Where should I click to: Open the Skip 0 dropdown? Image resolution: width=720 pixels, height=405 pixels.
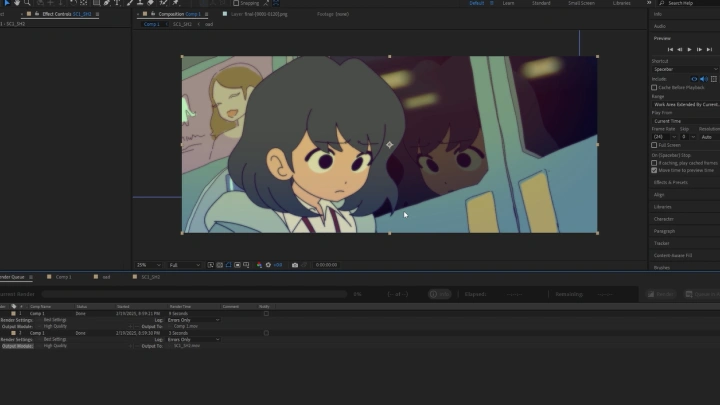[688, 137]
